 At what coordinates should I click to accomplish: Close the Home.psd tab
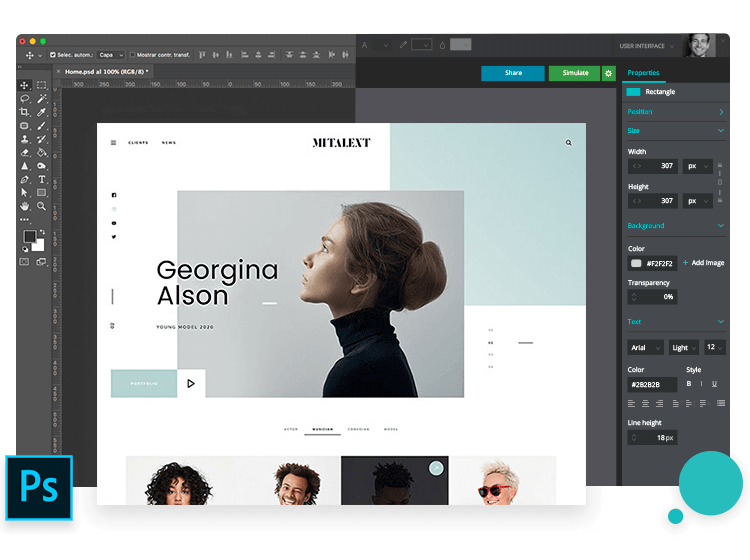pyautogui.click(x=58, y=72)
